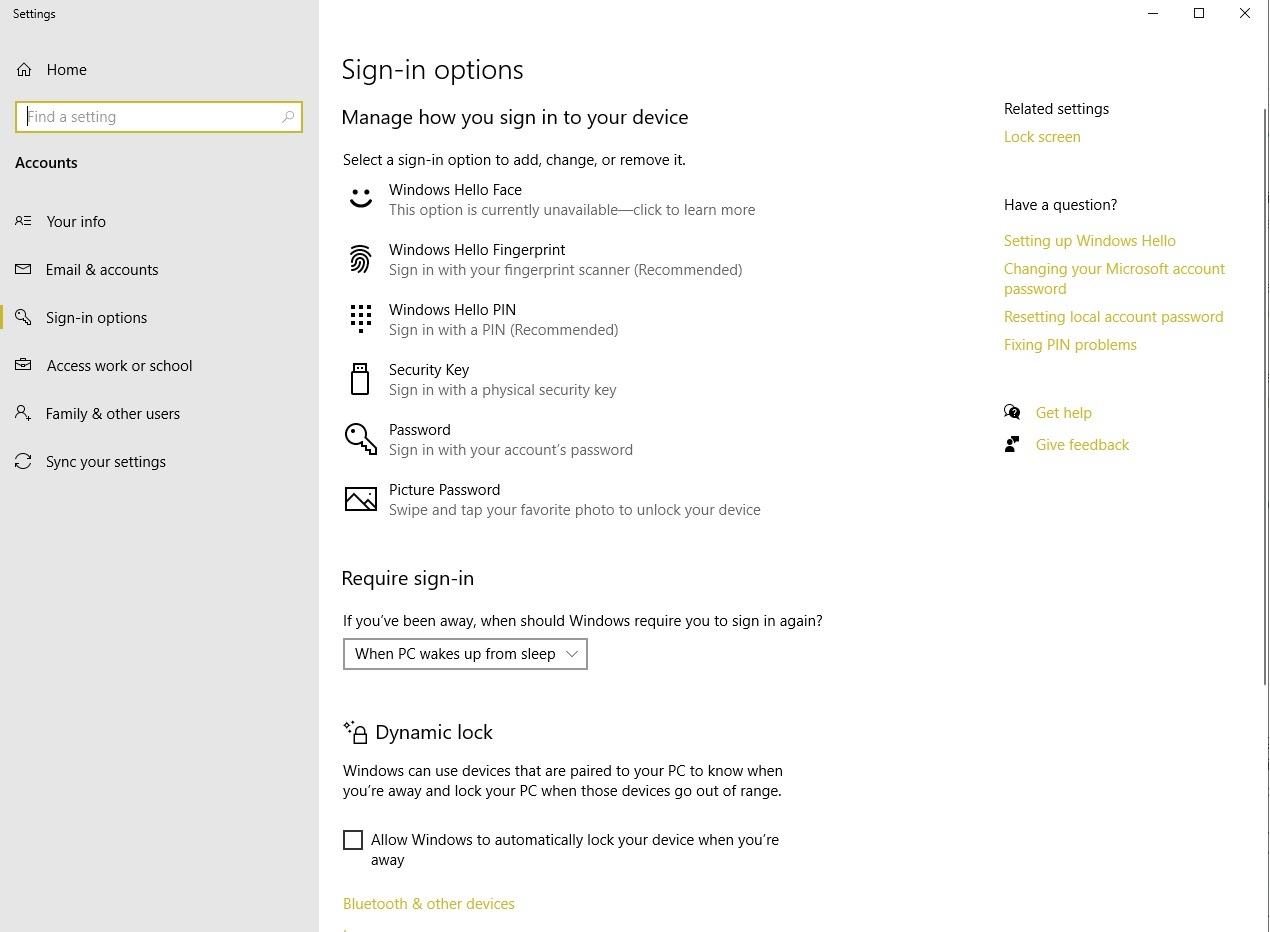Screen dimensions: 1270x932
Task: Open Bluetooth & other devices link
Action: tap(428, 903)
